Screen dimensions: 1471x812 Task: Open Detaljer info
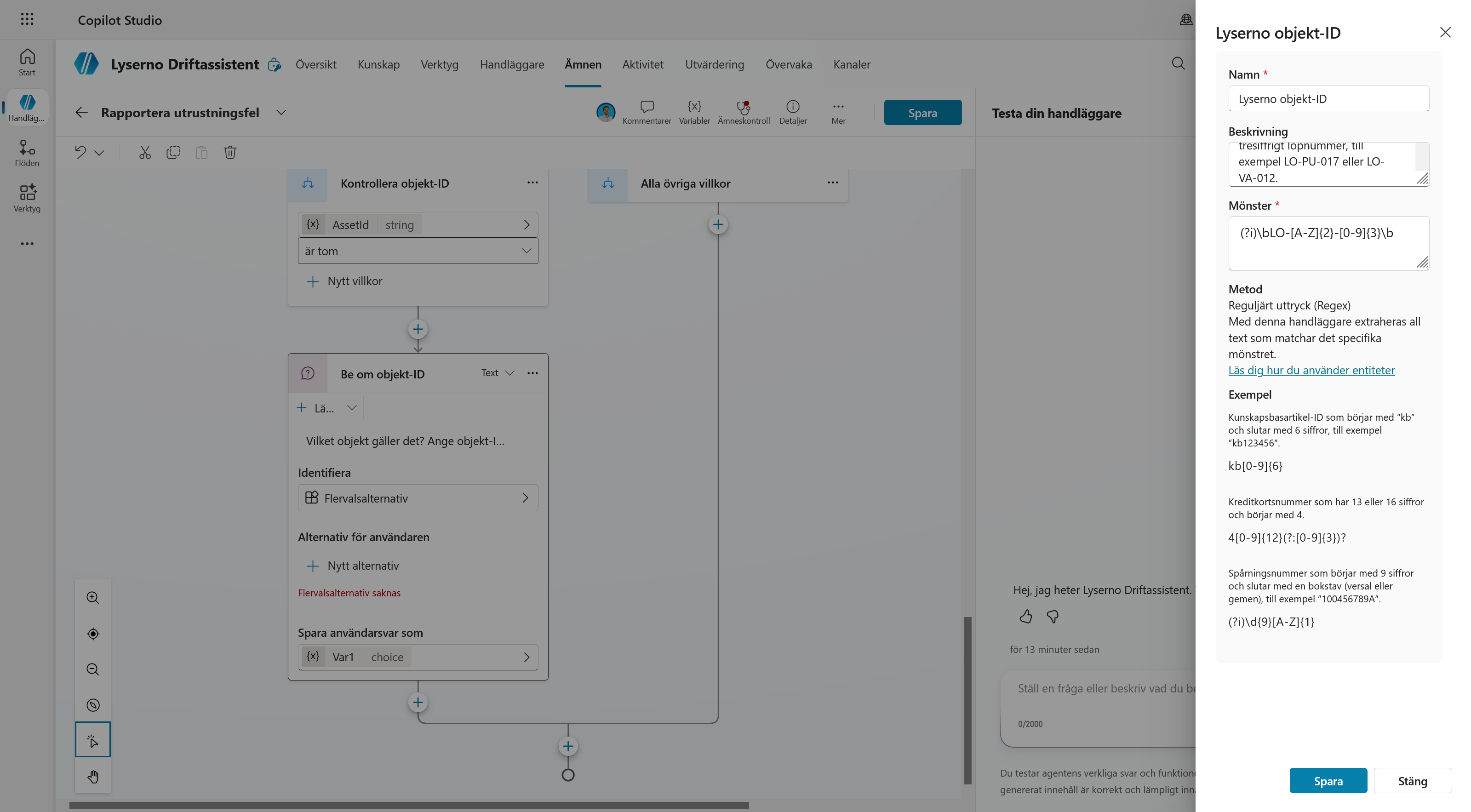pos(793,113)
